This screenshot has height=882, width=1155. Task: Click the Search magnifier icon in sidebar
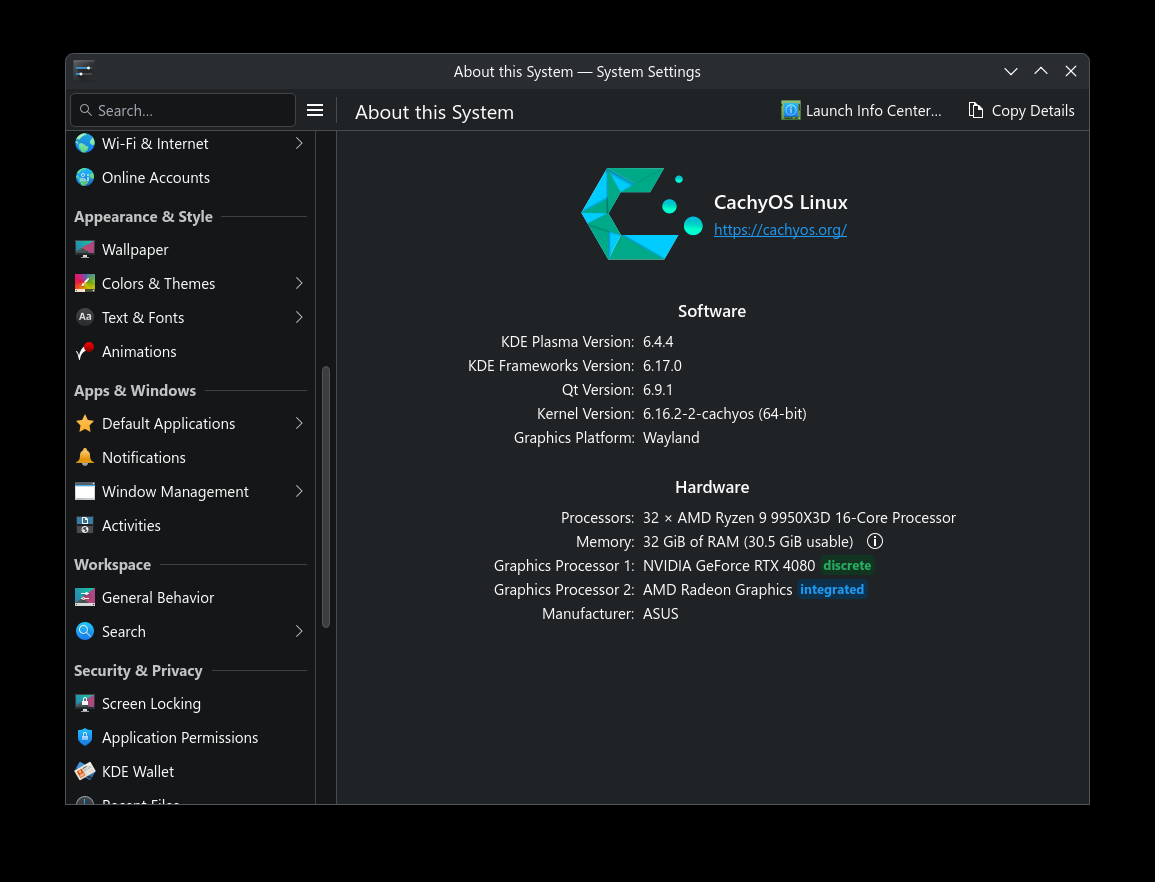click(x=85, y=631)
